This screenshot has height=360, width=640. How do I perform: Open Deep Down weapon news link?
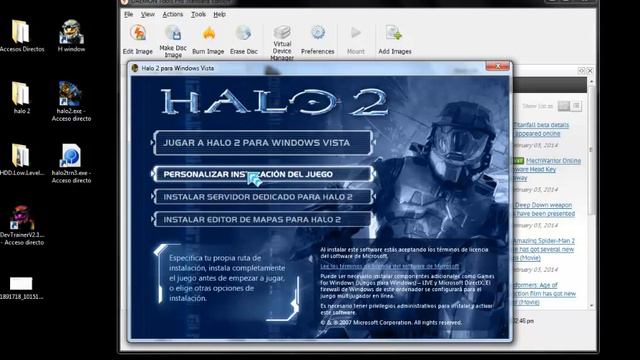pyautogui.click(x=544, y=209)
